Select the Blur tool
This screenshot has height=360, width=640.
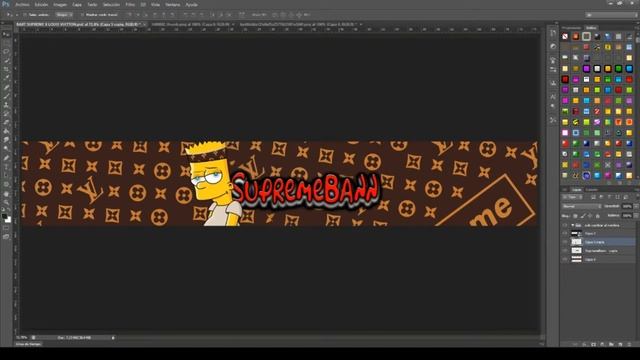pyautogui.click(x=6, y=140)
